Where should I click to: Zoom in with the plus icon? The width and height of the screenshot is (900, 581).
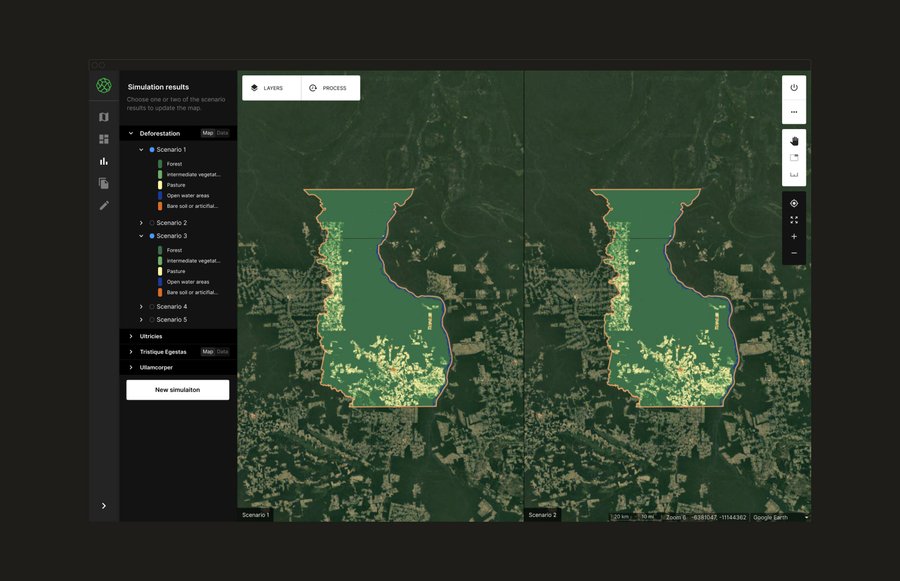coord(794,237)
